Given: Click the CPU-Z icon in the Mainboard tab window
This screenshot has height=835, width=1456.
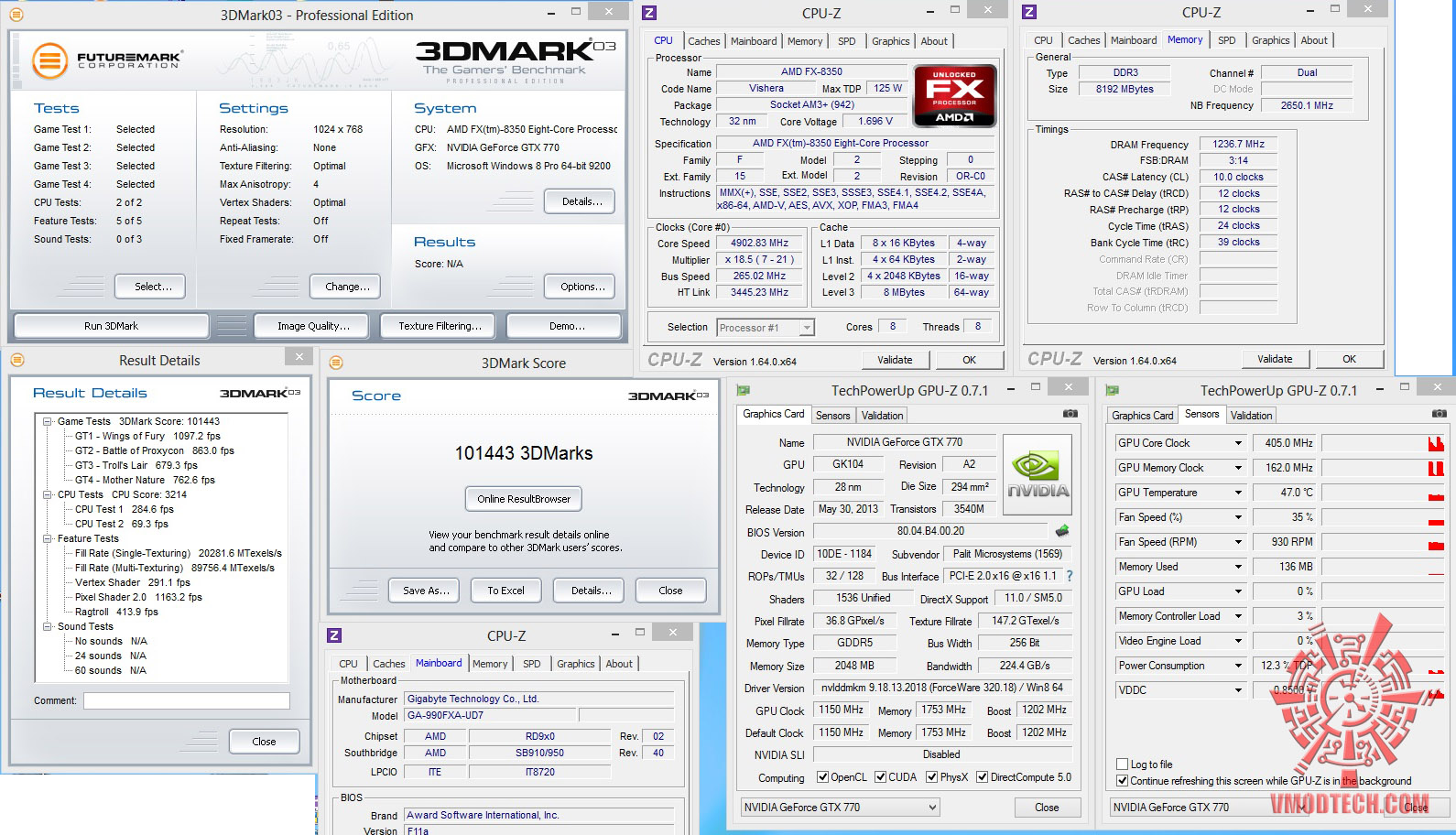Looking at the screenshot, I should coord(334,634).
